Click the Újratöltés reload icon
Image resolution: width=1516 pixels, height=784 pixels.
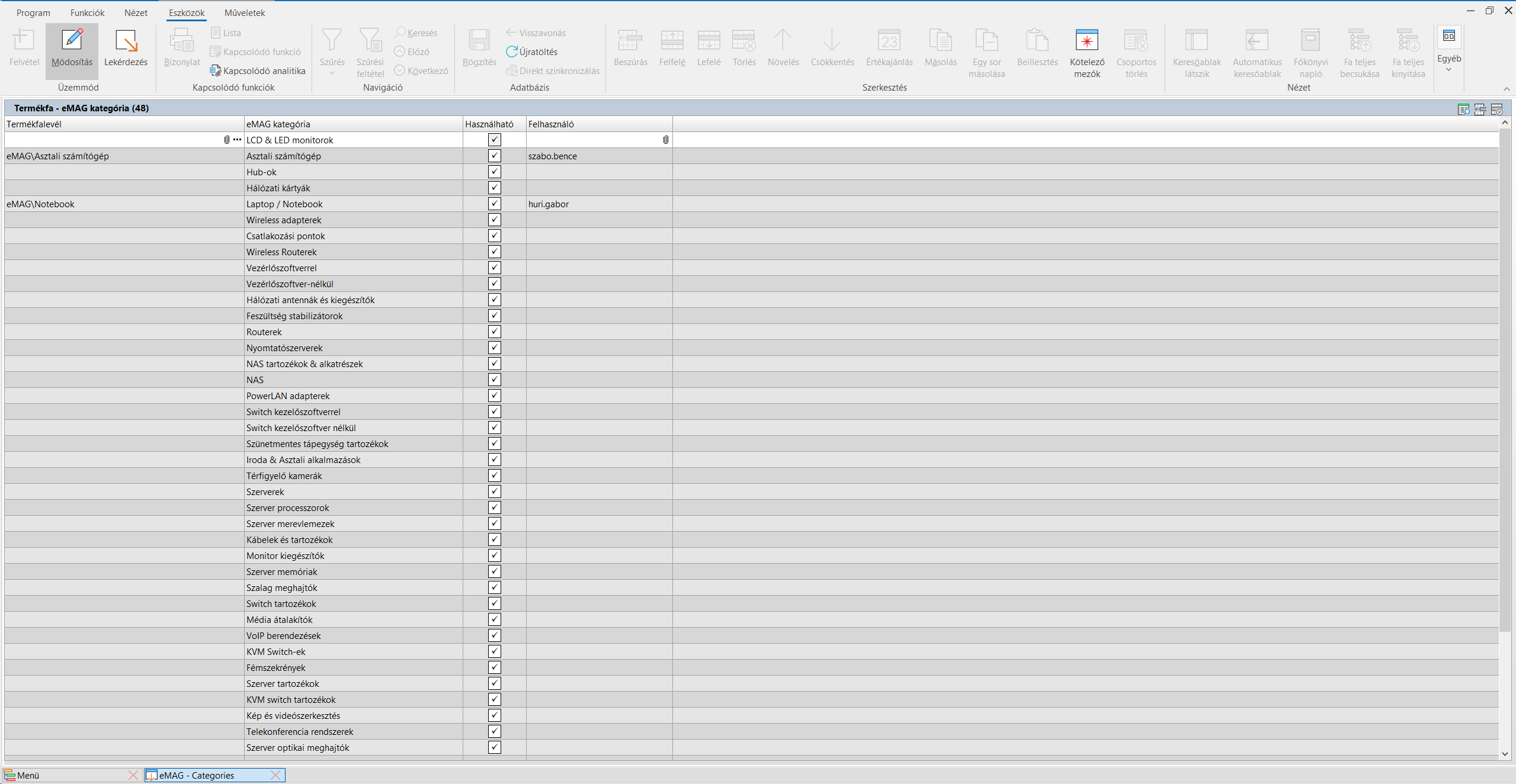coord(512,52)
